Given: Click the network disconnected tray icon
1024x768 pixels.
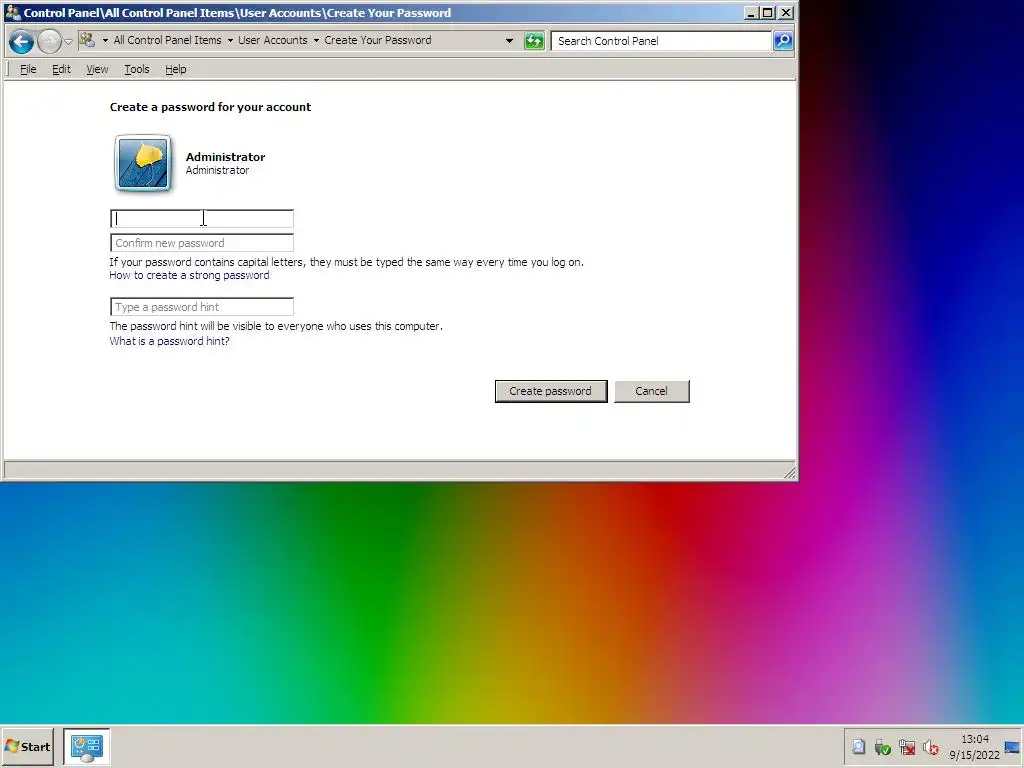Looking at the screenshot, I should pos(906,746).
